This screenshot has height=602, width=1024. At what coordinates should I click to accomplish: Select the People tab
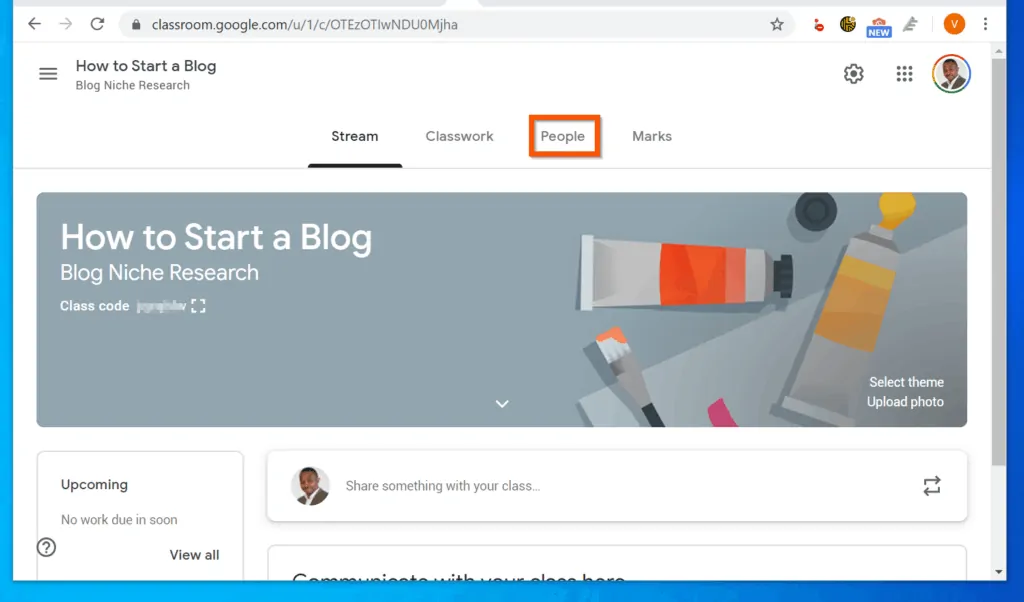[563, 136]
